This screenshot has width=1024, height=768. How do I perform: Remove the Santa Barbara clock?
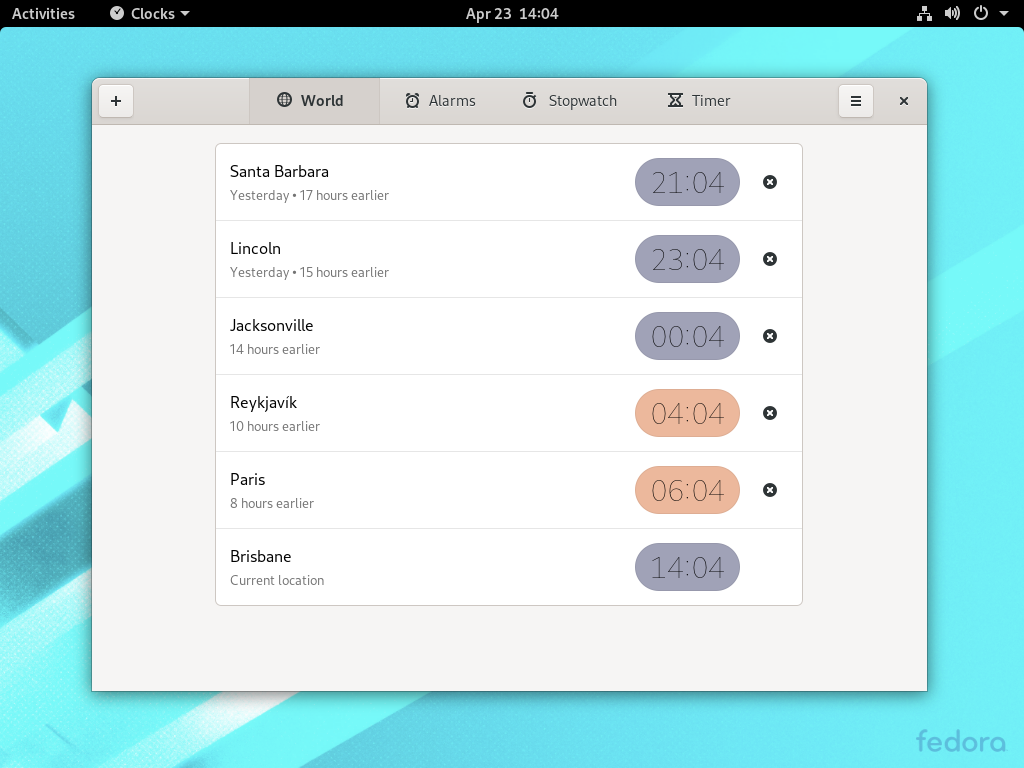[x=769, y=182]
